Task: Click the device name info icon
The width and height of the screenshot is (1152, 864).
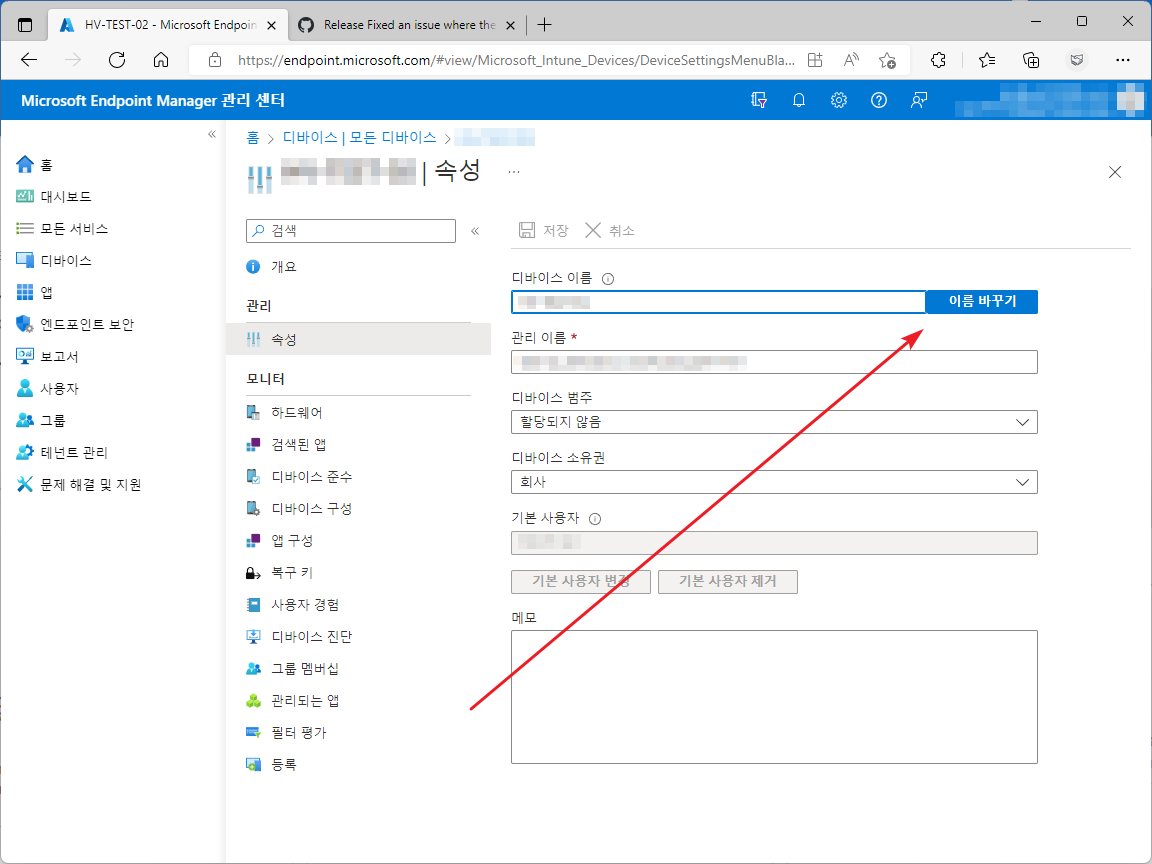Action: (x=608, y=278)
